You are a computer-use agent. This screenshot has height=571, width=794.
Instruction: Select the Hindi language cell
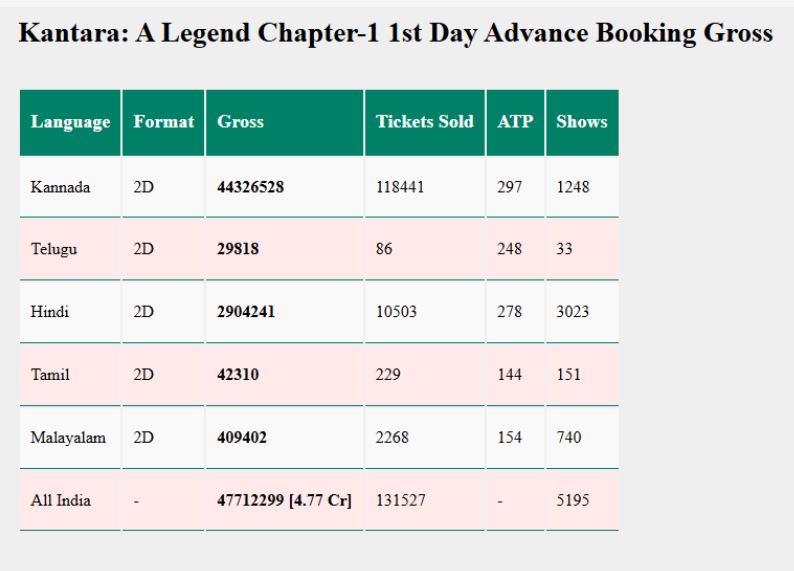70,312
